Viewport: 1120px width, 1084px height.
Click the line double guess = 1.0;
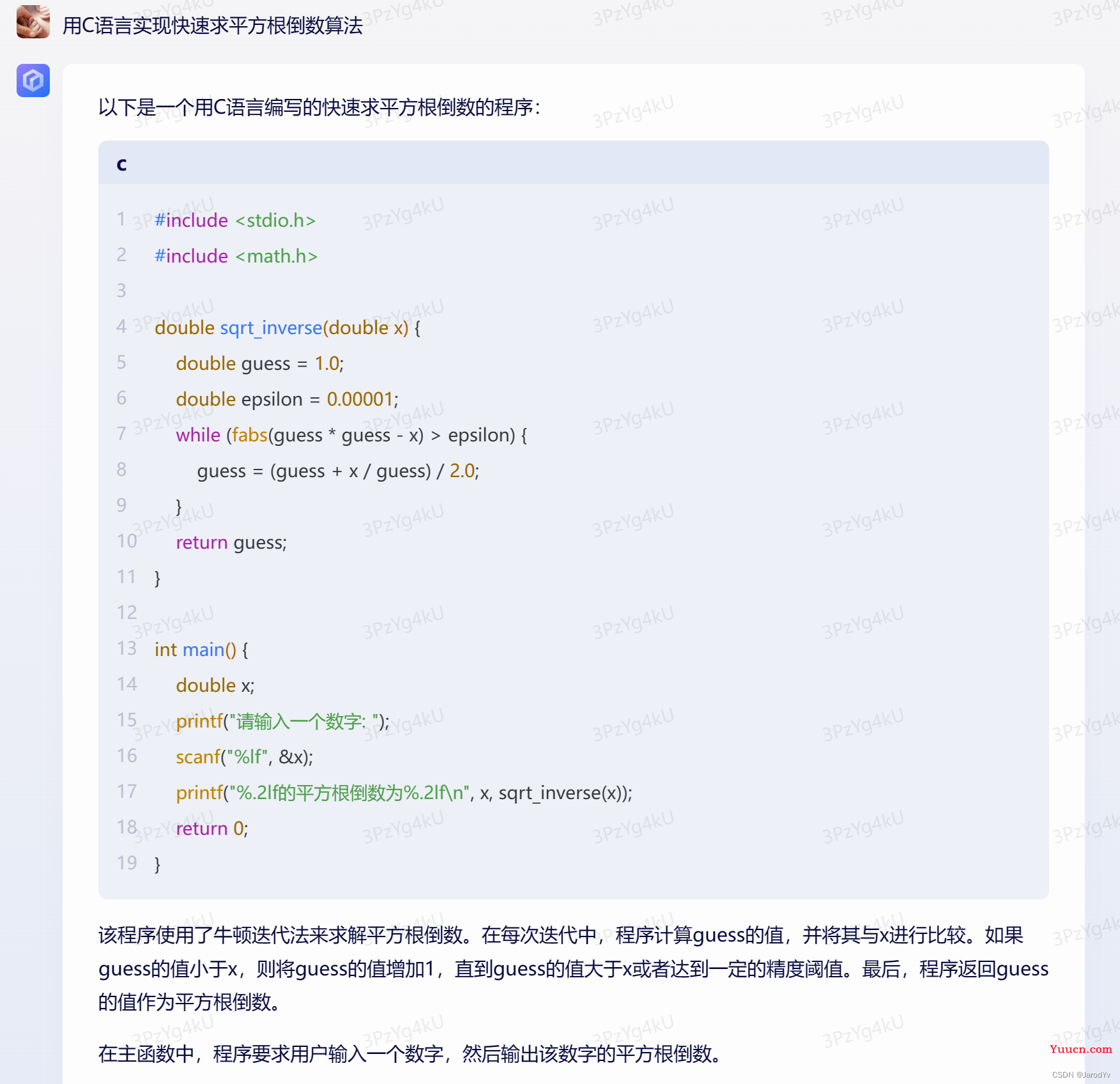coord(260,363)
